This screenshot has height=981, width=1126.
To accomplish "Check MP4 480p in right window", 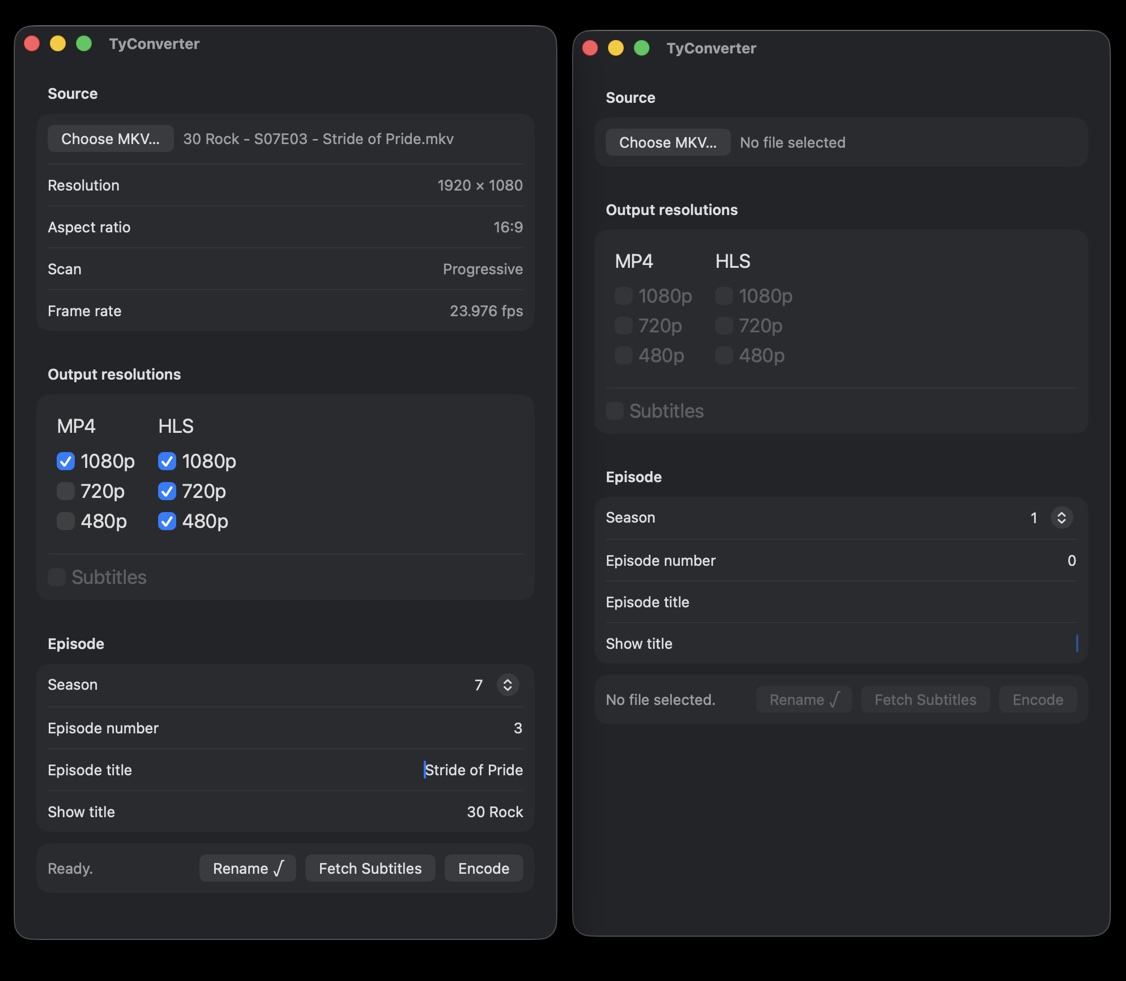I will (x=623, y=355).
